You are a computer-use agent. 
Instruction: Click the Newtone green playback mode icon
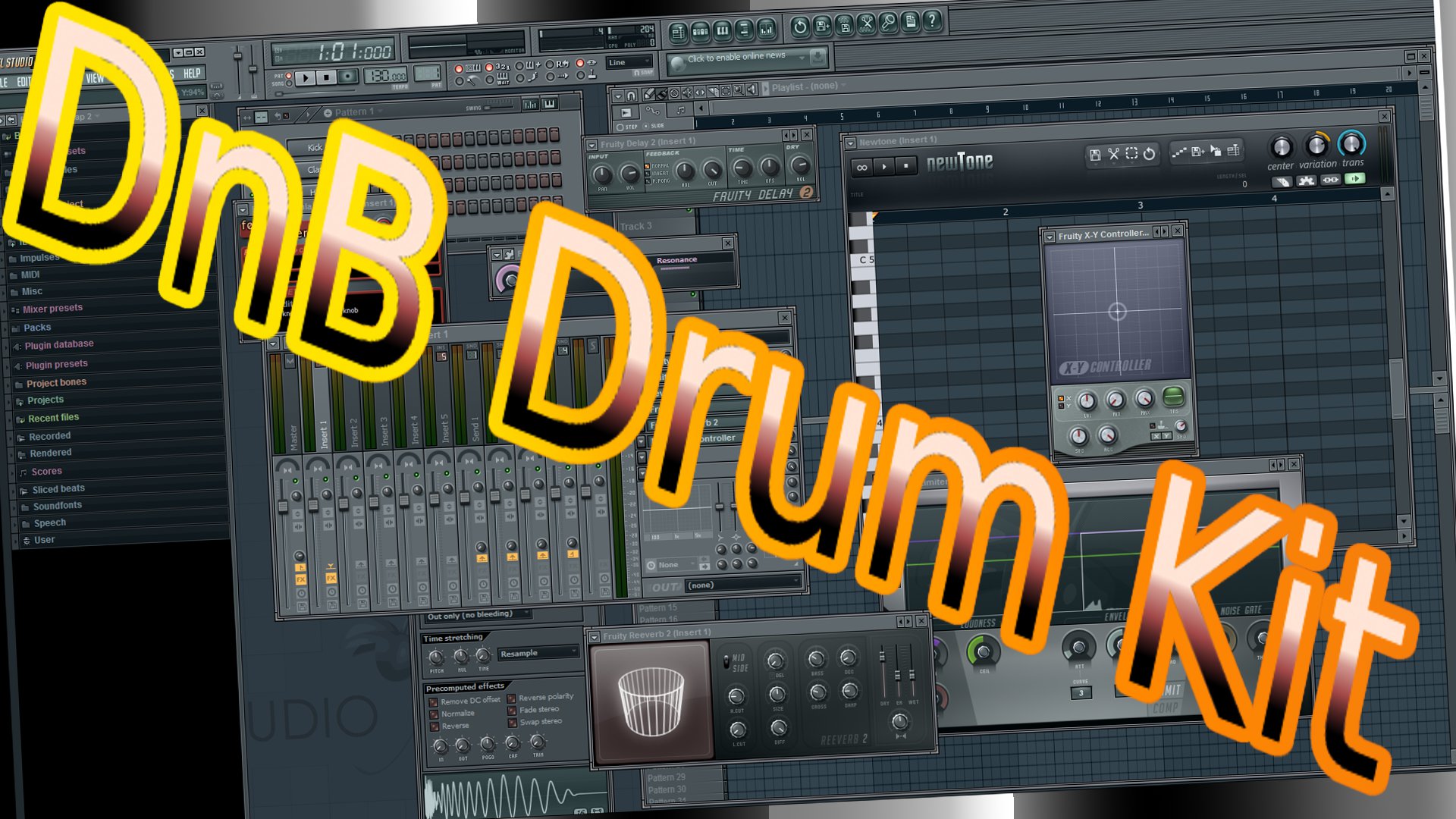coord(1355,179)
